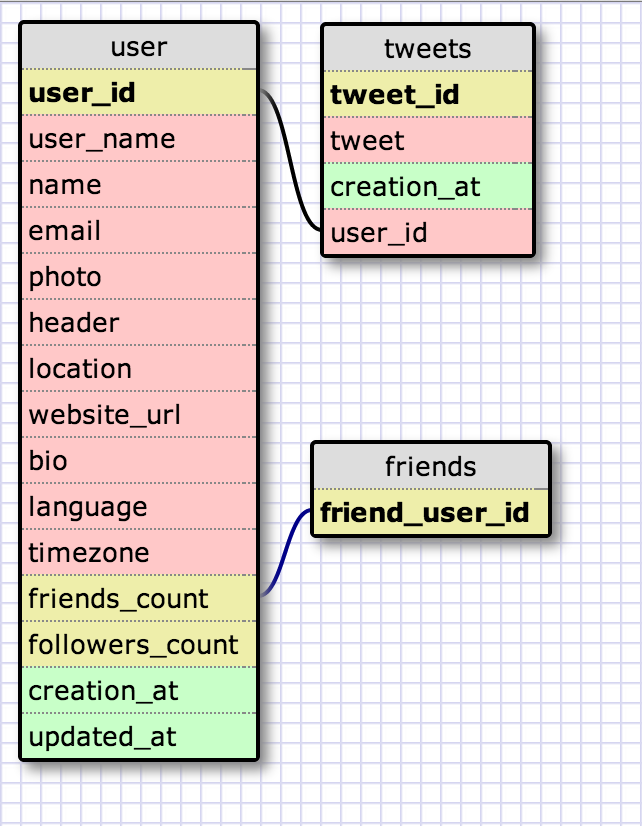The height and width of the screenshot is (826, 642).
Task: Select the bio field in user table
Action: [x=139, y=461]
